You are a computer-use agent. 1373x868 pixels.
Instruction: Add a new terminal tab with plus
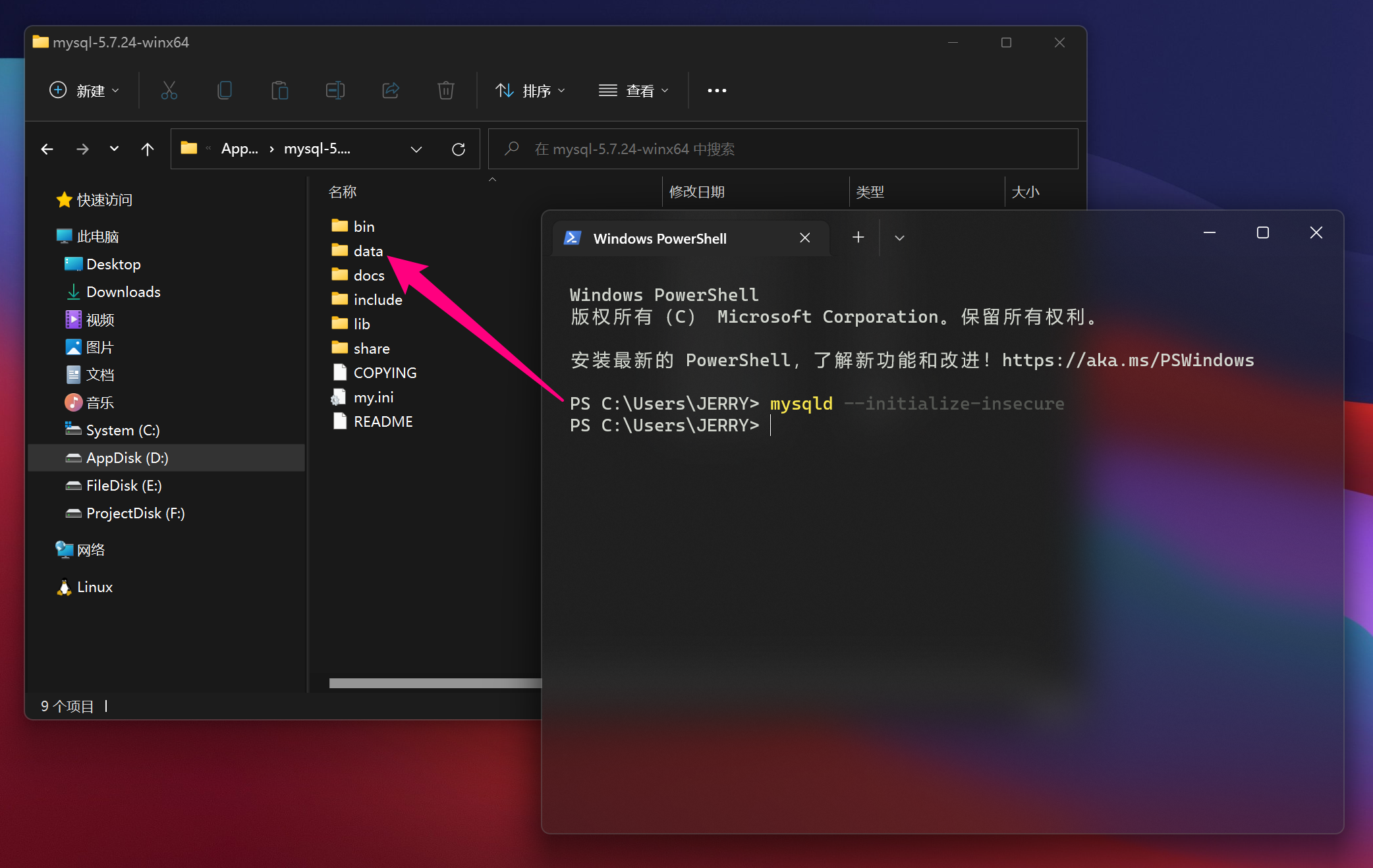pyautogui.click(x=858, y=237)
